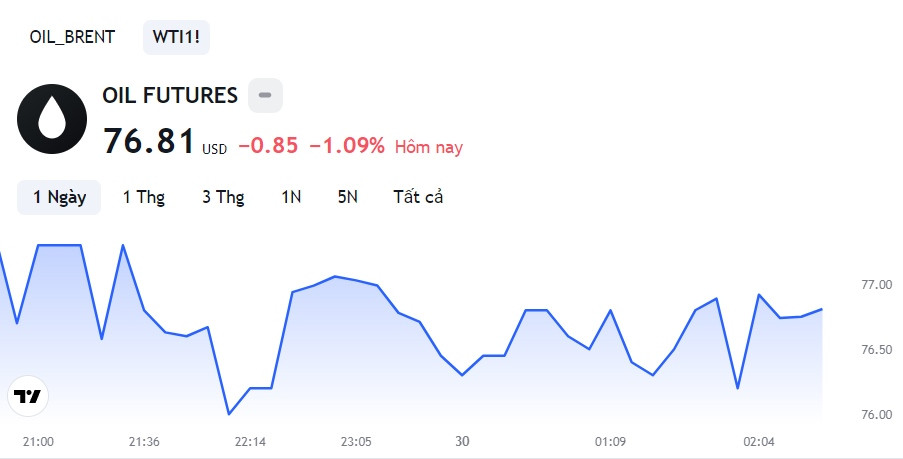The height and width of the screenshot is (459, 903).
Task: Select the WTI1! symbol tab
Action: tap(176, 37)
